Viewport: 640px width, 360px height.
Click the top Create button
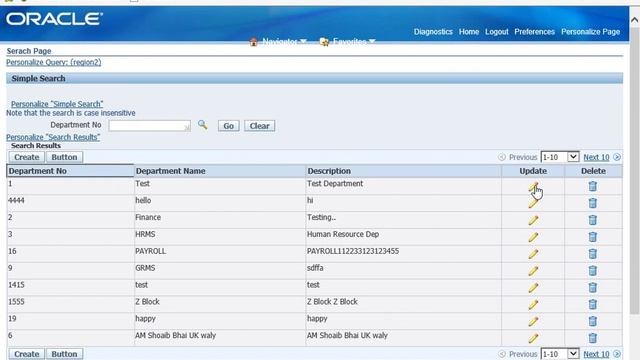click(27, 157)
